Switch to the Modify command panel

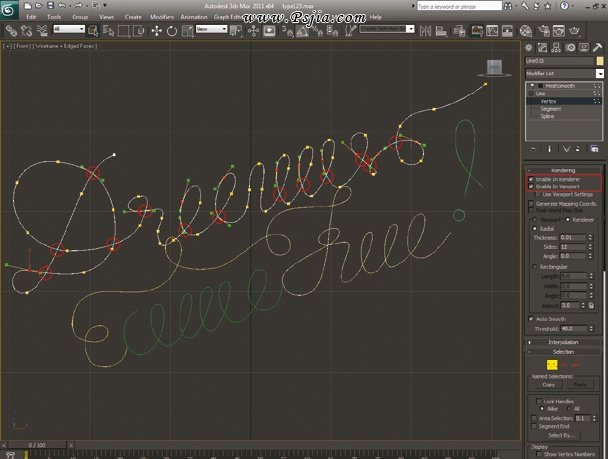(x=542, y=48)
